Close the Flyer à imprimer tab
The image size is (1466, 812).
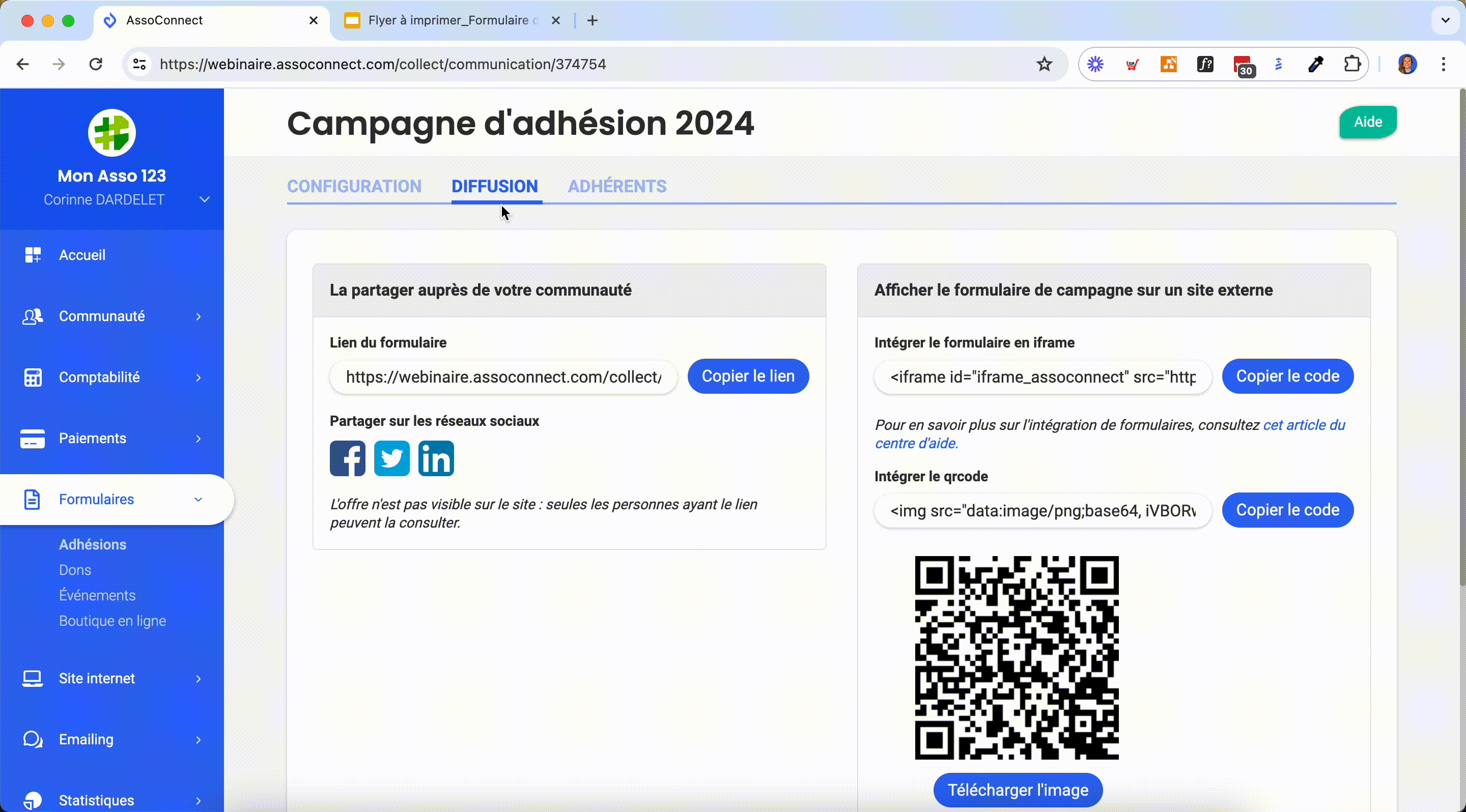(556, 20)
